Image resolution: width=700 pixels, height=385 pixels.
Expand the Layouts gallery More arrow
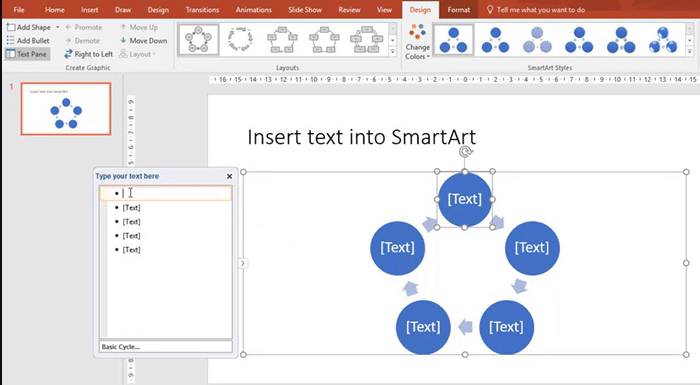[392, 51]
